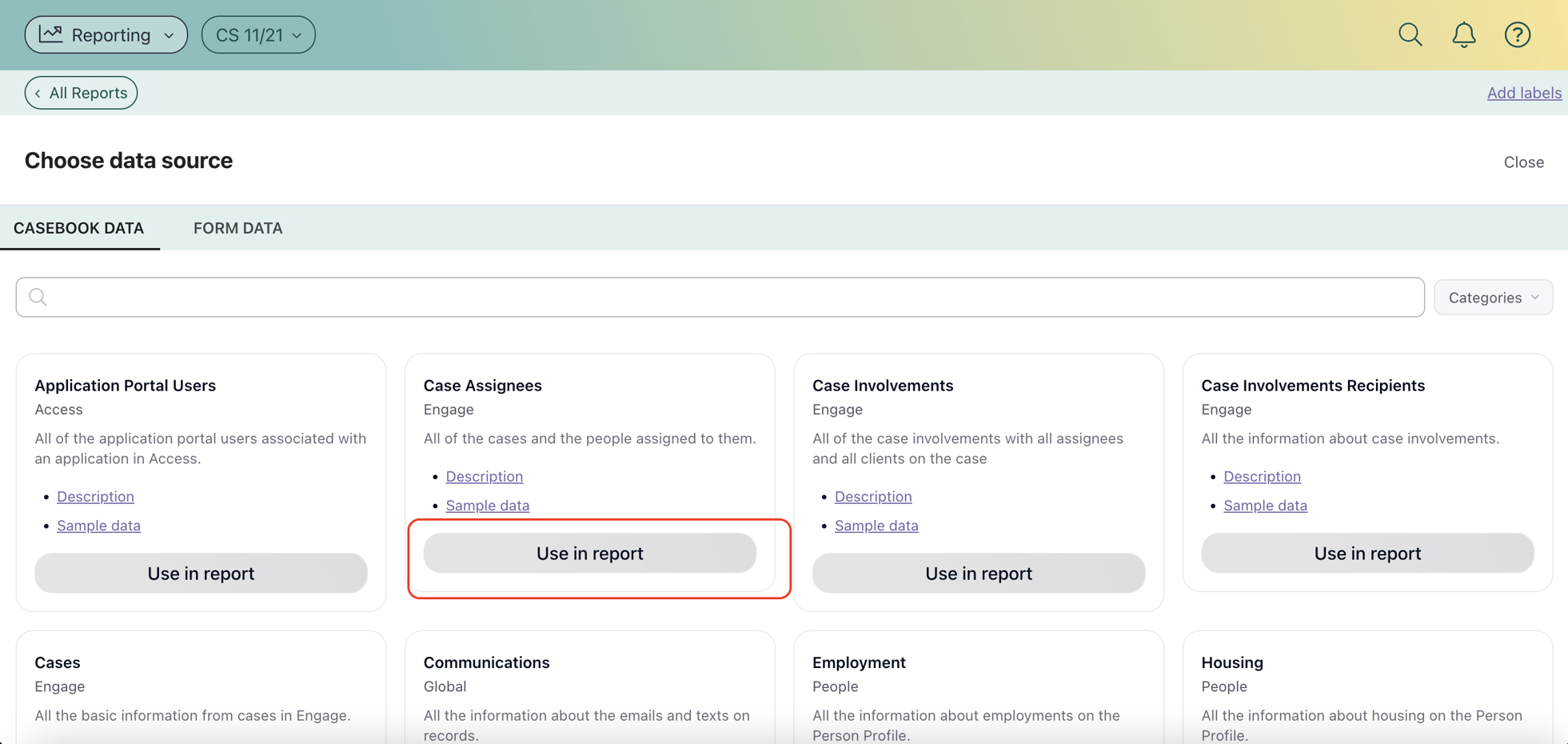Click Close to exit data source chooser
Image resolution: width=1568 pixels, height=744 pixels.
click(1523, 162)
